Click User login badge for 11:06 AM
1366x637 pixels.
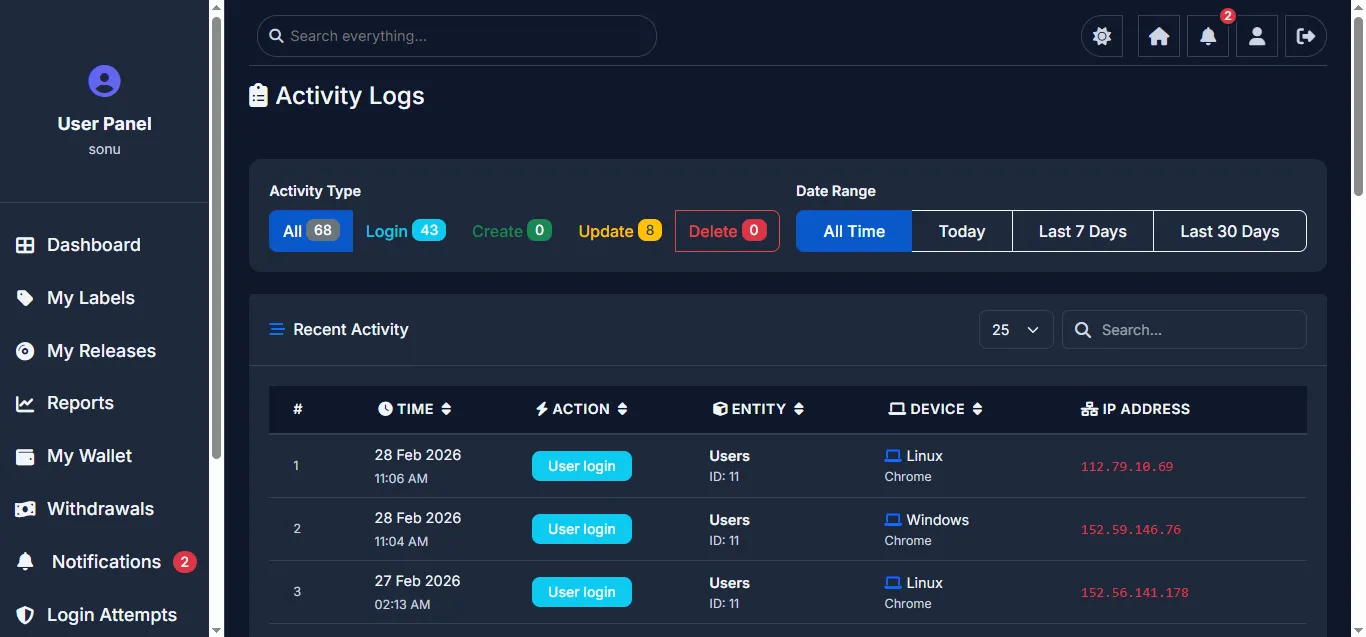click(582, 466)
